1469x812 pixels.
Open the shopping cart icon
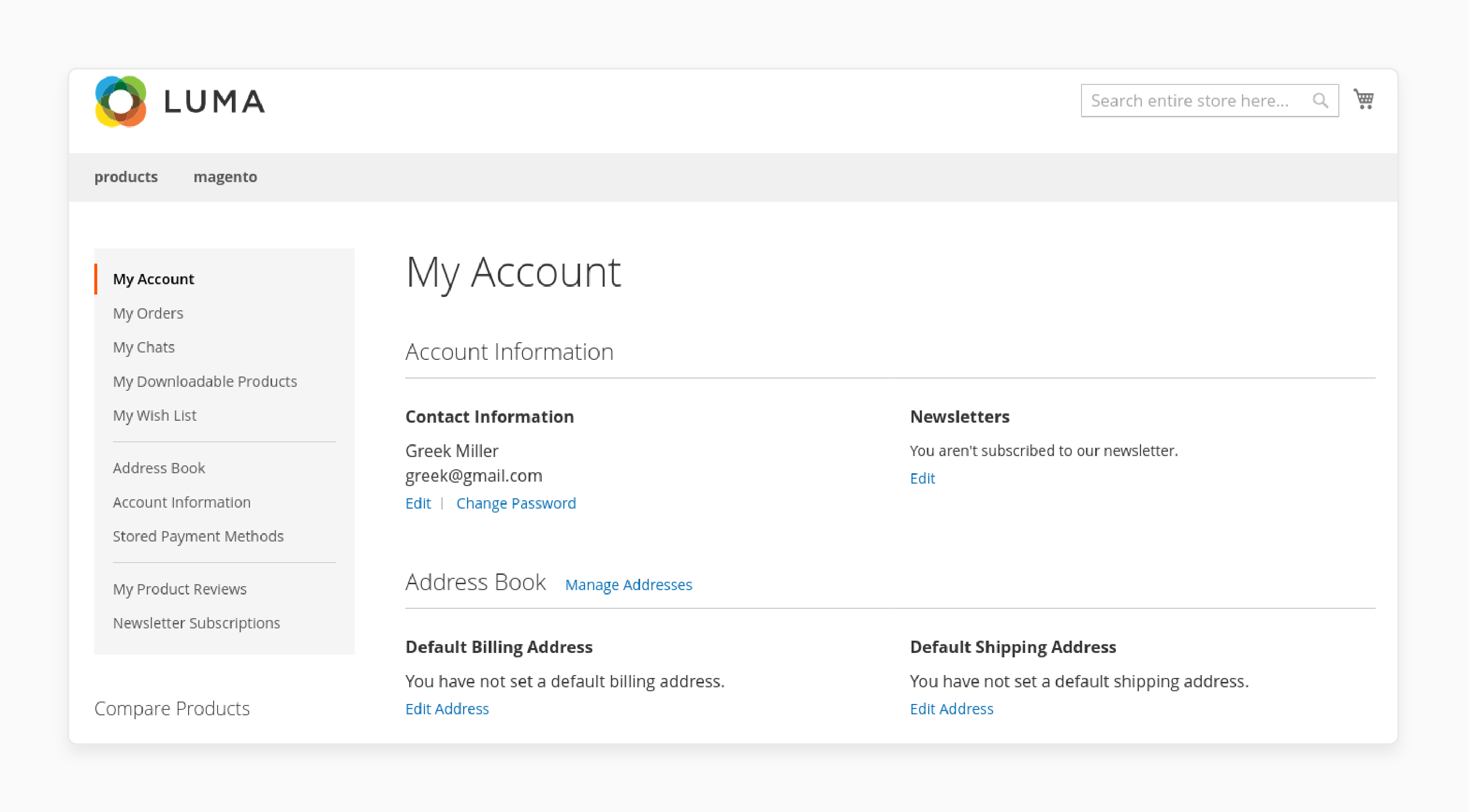click(x=1363, y=100)
